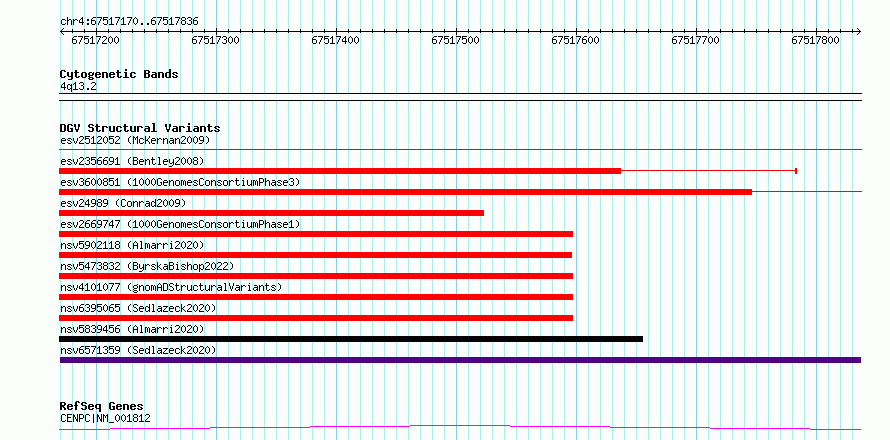Click the magenta CENPC gene line
This screenshot has height=440, width=890.
[460, 428]
